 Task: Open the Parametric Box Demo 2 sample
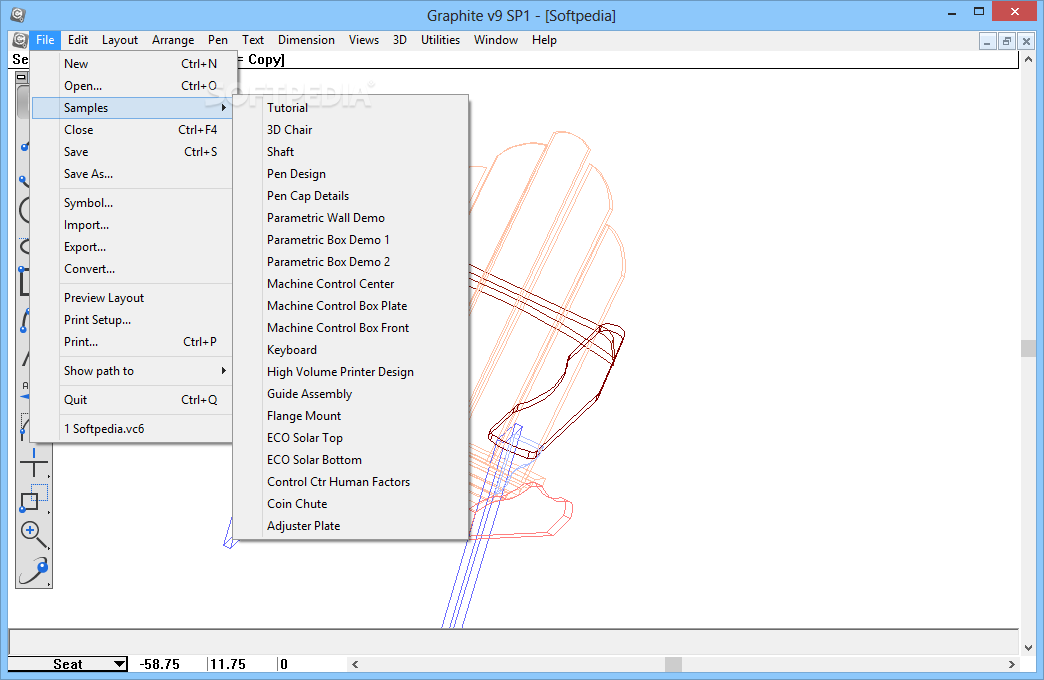coord(351,262)
